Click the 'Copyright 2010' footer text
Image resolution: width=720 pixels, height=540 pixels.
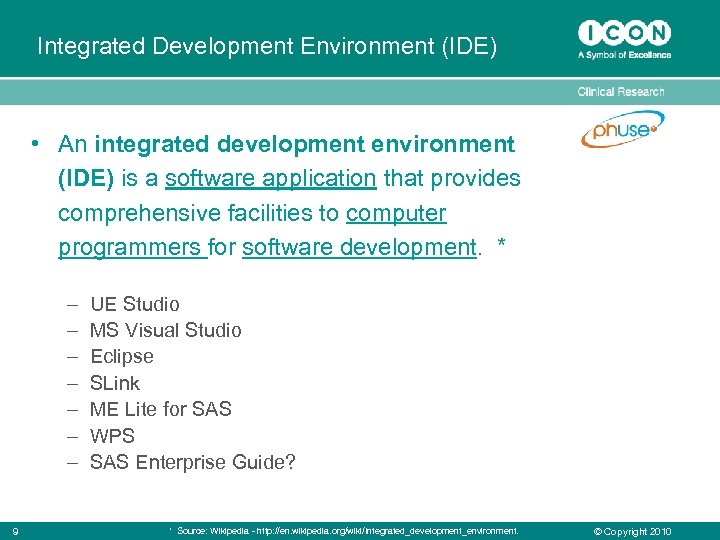click(x=632, y=532)
